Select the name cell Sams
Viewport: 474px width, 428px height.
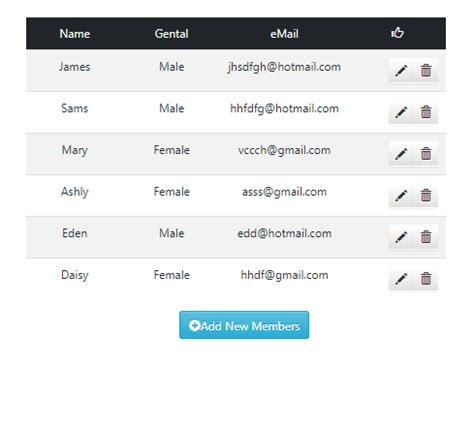[75, 108]
